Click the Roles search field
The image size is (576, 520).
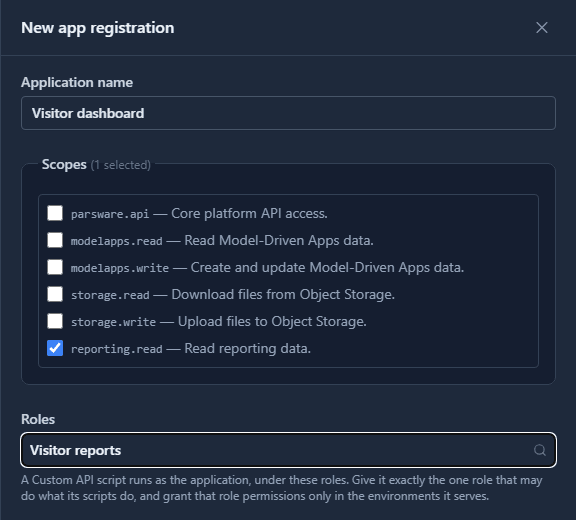point(288,450)
